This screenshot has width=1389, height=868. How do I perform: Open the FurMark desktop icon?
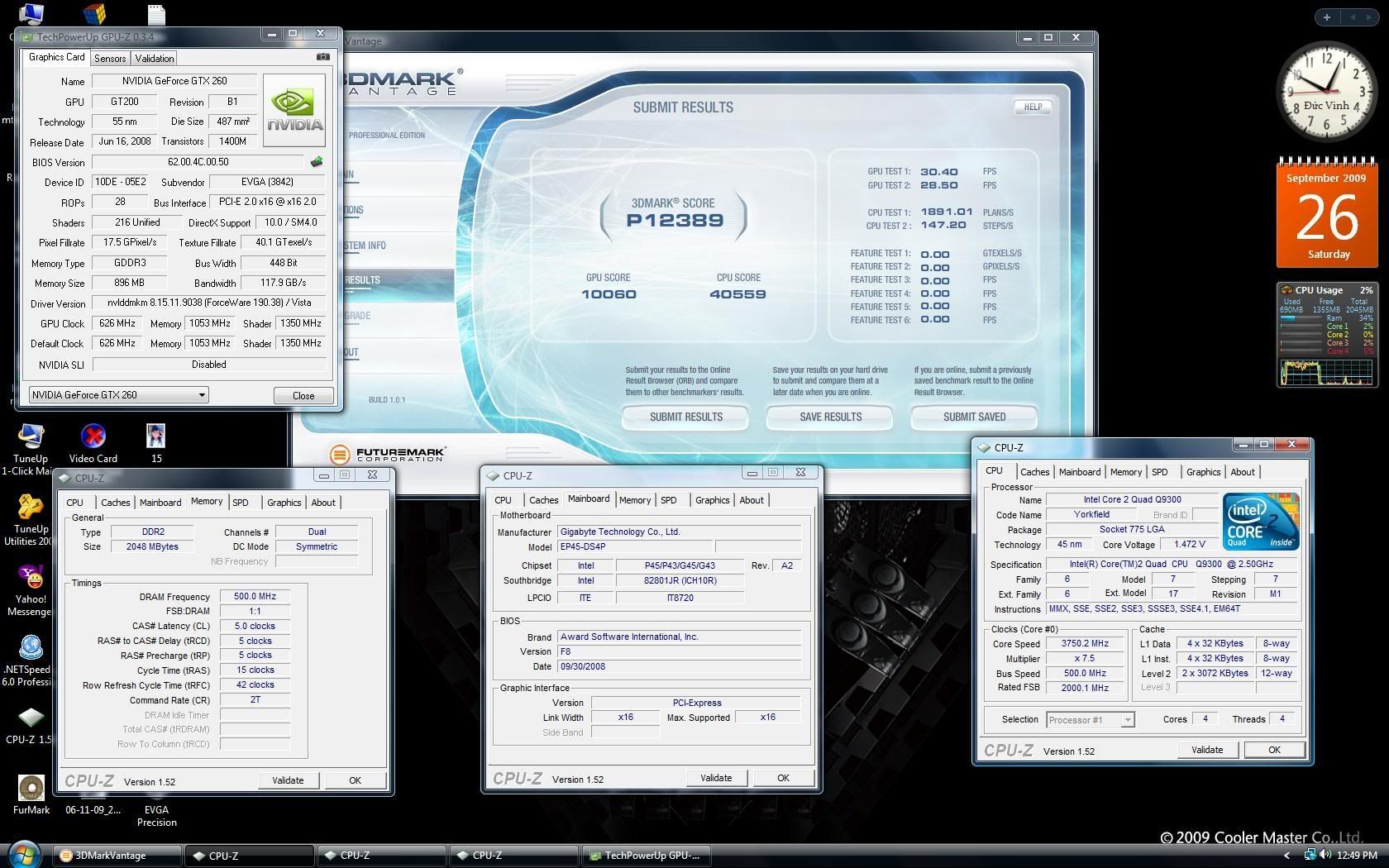[31, 795]
